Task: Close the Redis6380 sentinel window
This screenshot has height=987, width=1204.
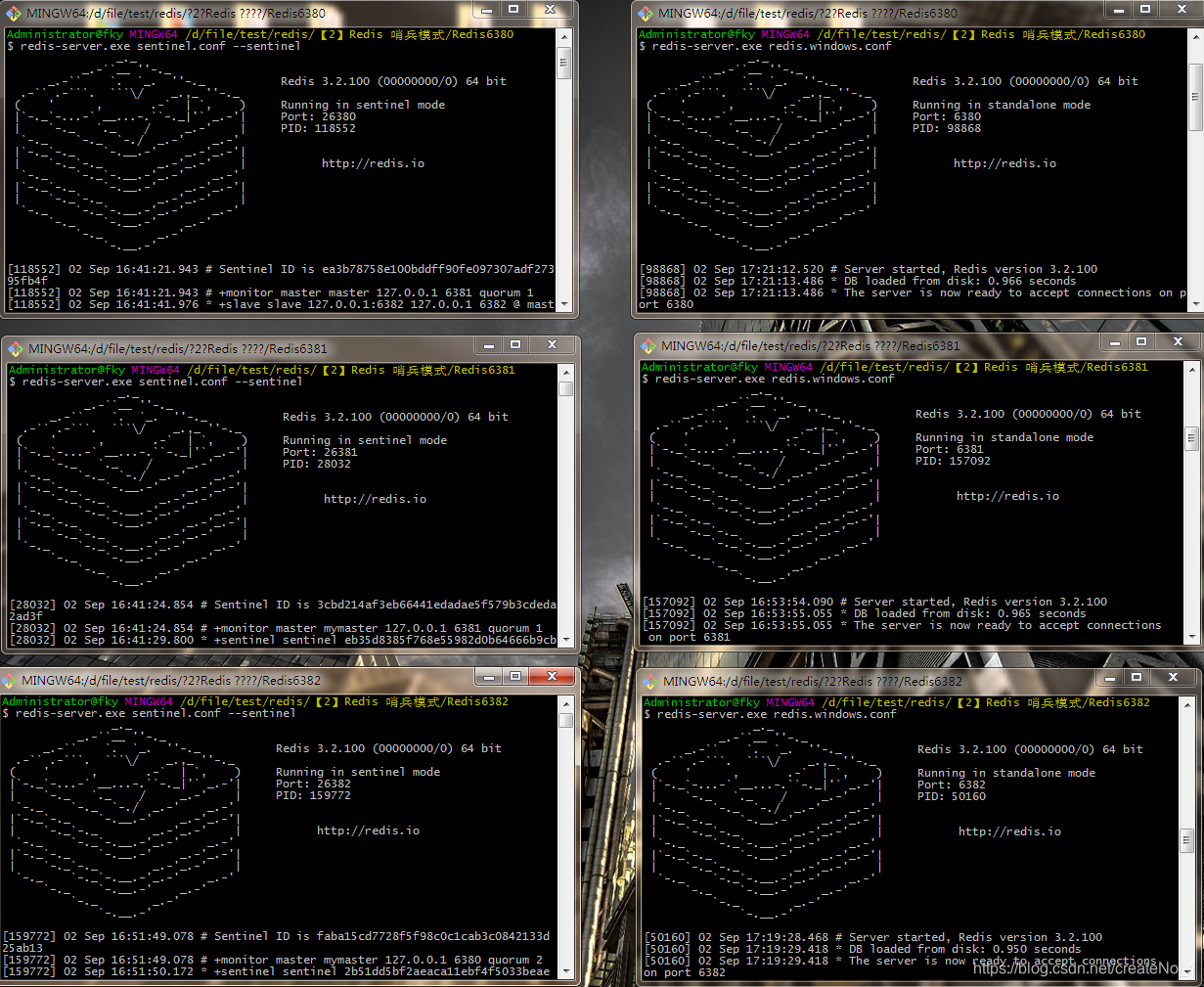Action: (x=551, y=10)
